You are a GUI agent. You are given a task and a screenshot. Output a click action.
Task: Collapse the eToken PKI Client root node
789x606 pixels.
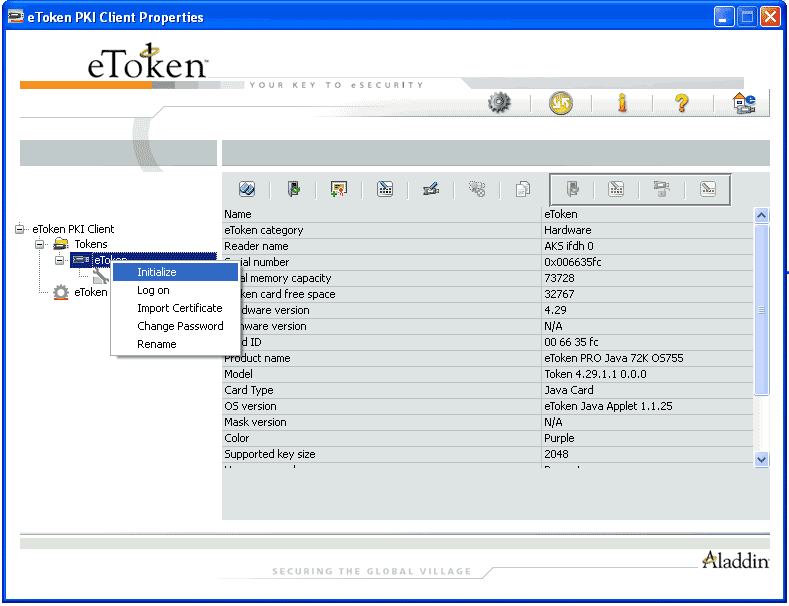(19, 229)
